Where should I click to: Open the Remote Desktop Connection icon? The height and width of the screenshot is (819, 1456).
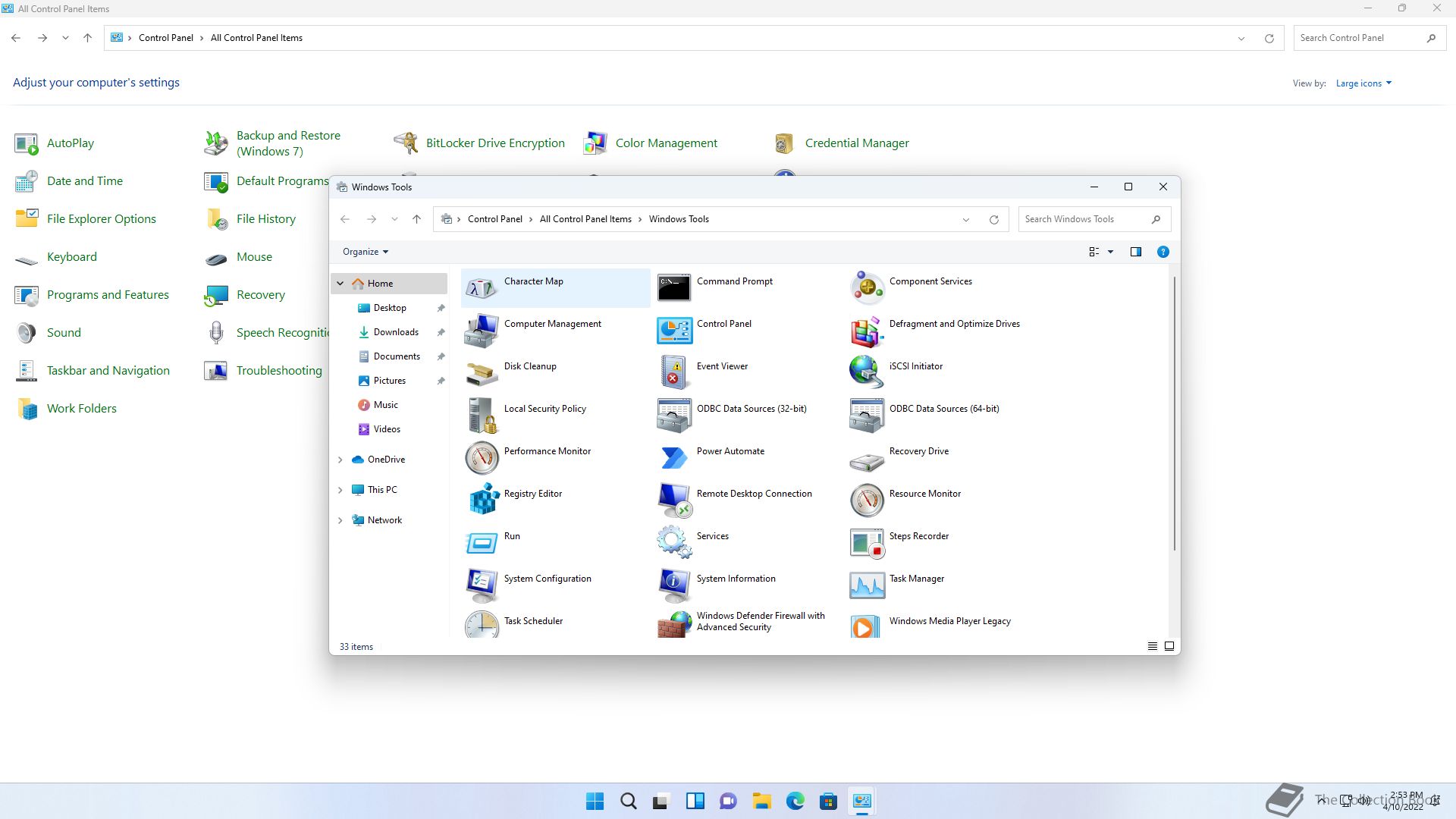(674, 500)
